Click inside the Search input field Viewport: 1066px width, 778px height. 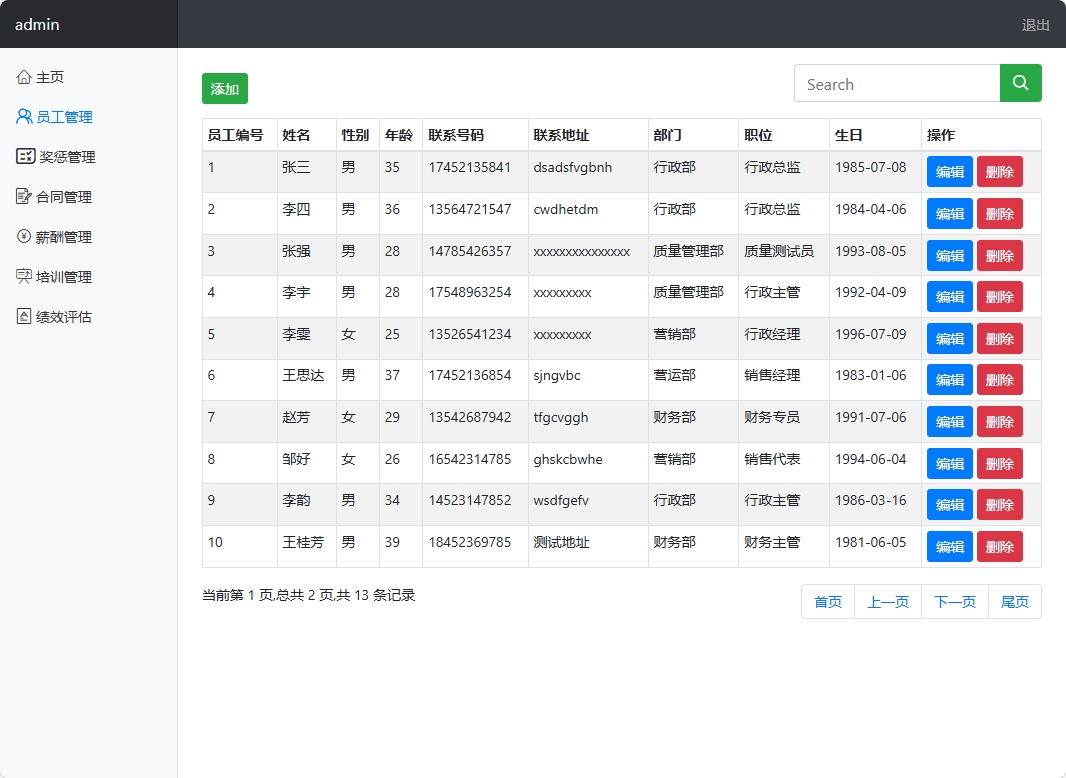[x=890, y=84]
